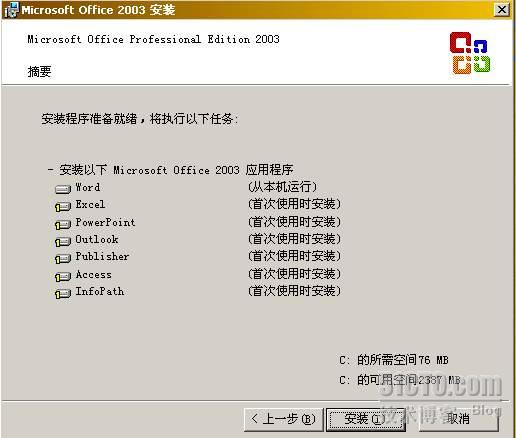Click the (从本机运行) status next to Word

coord(282,187)
